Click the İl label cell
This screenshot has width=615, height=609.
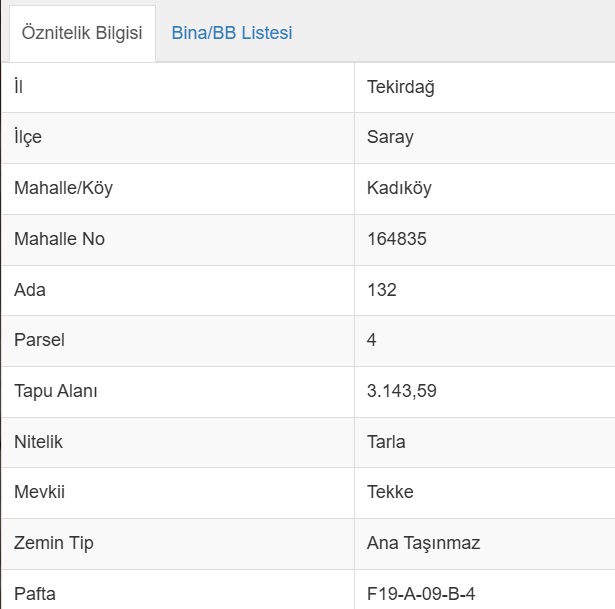[x=178, y=87]
